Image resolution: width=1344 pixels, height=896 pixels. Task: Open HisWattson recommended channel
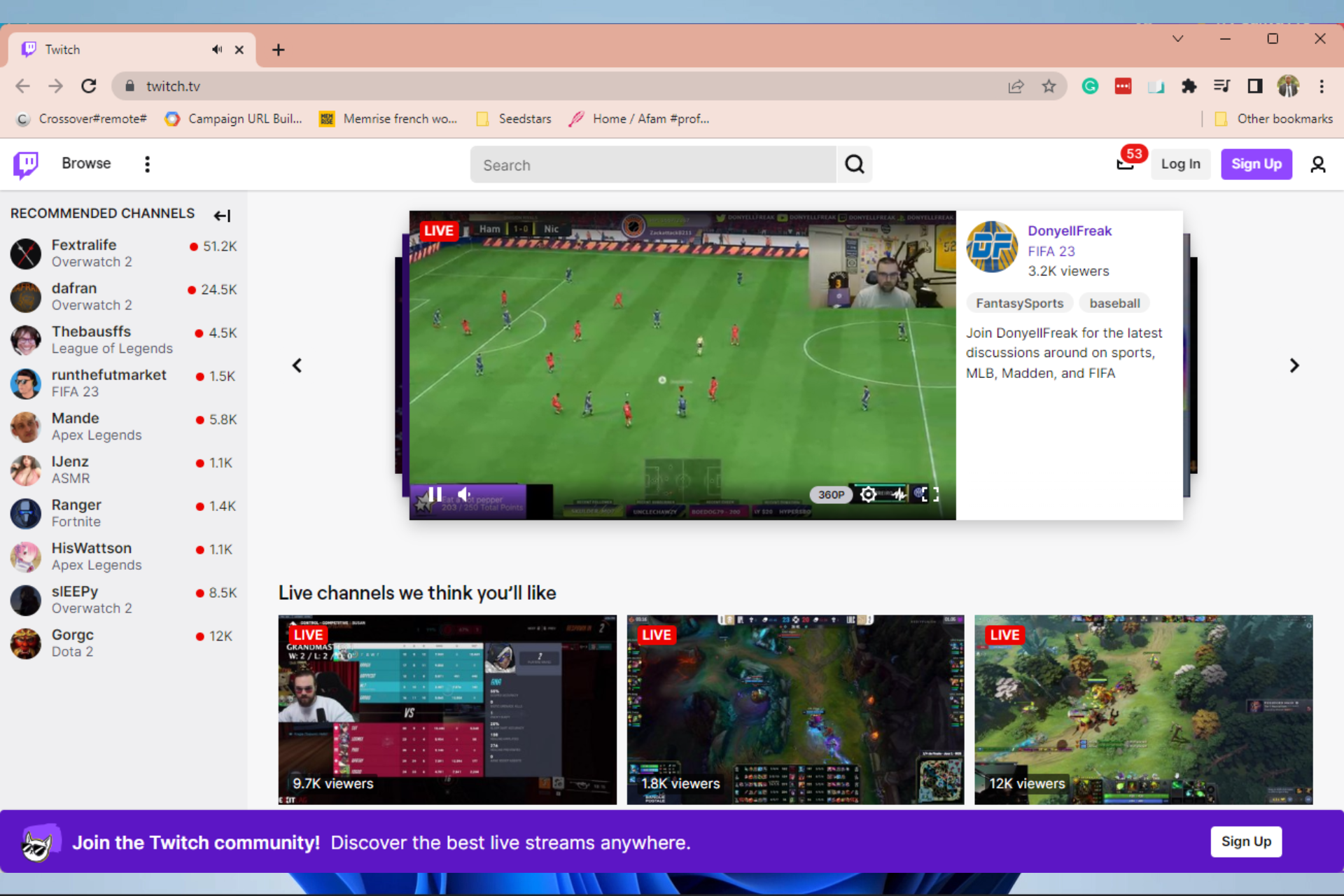pyautogui.click(x=123, y=557)
